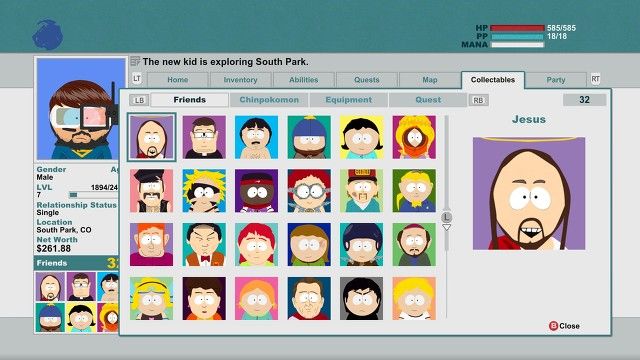
Task: Click the 'South Park, CO' location text
Action: [x=64, y=230]
